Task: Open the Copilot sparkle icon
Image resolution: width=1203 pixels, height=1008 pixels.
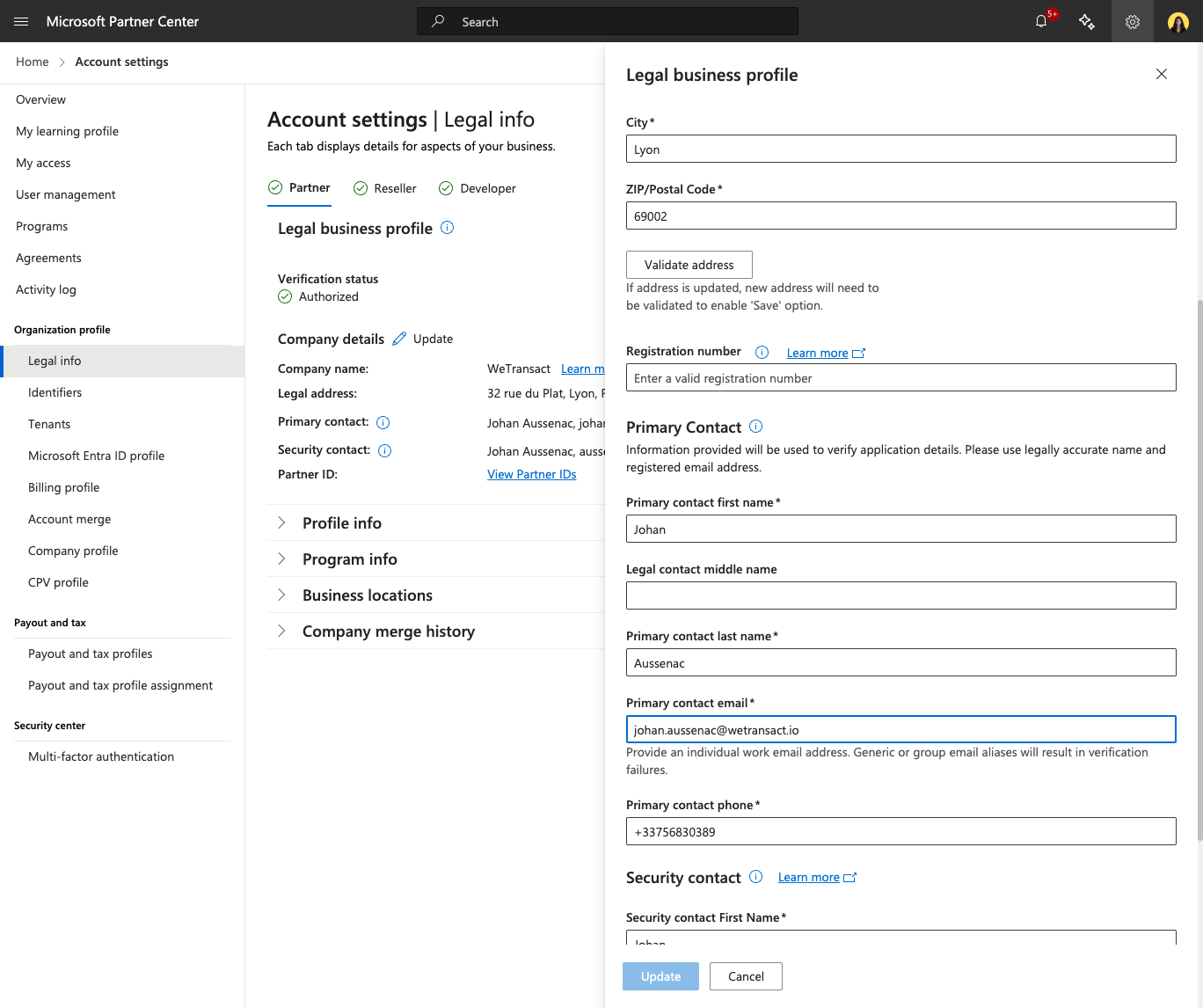Action: click(1087, 21)
